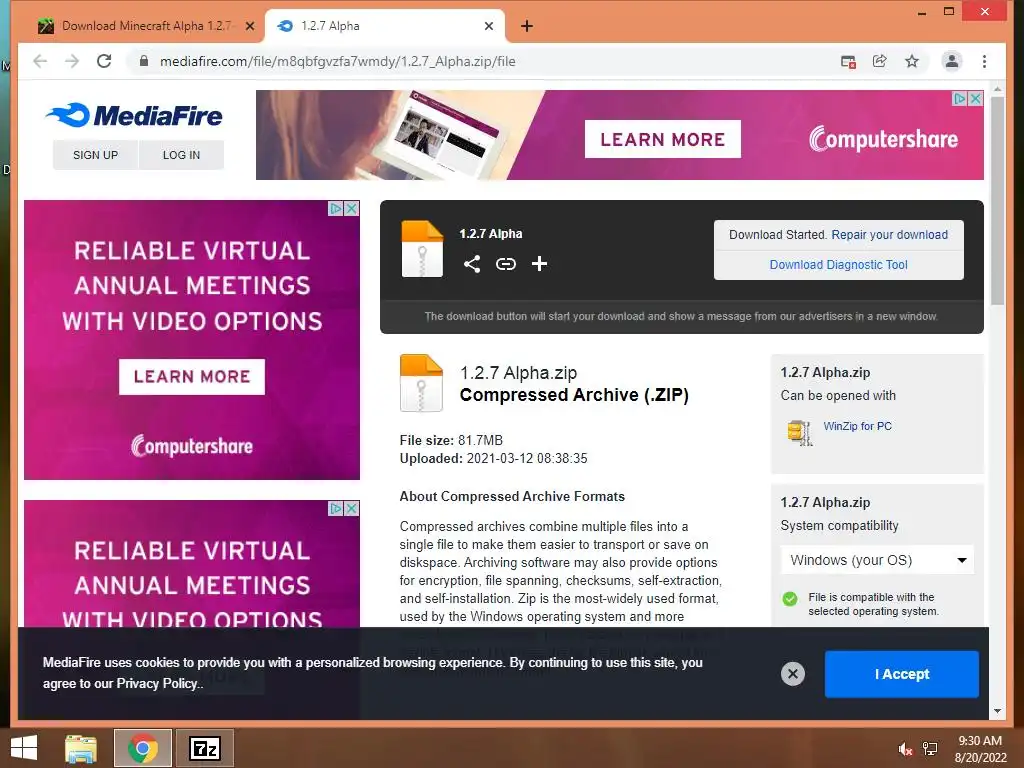Click the zip icon in the dark download panel
Viewport: 1024px width, 768px height.
click(x=422, y=249)
